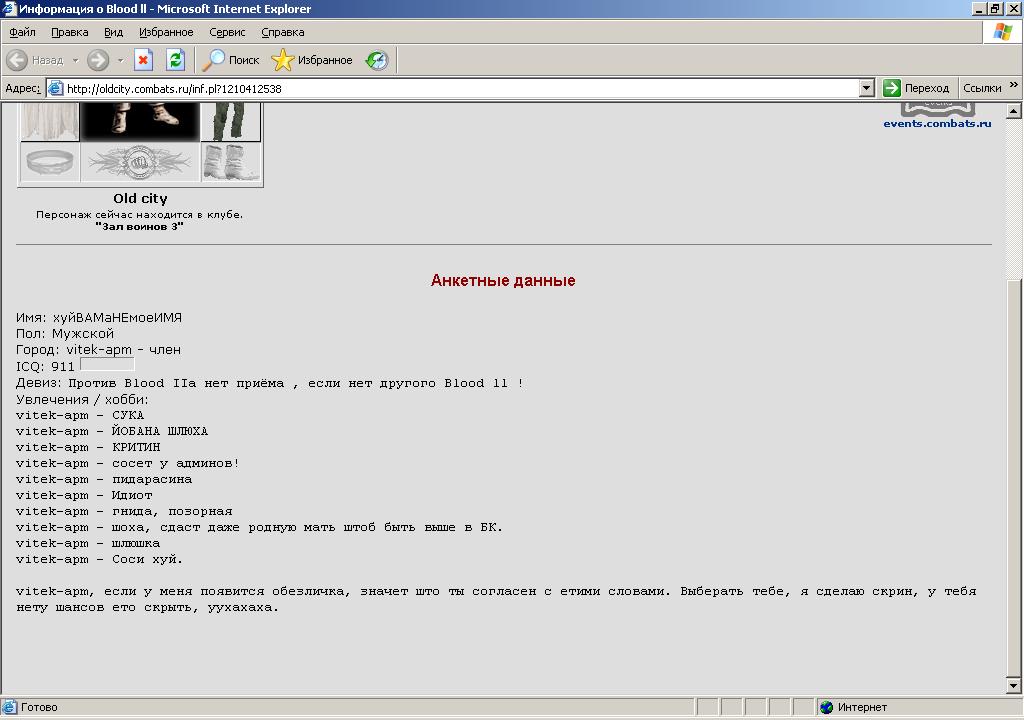Open Search with the Поиск magnifier icon
This screenshot has width=1024, height=720.
pyautogui.click(x=214, y=60)
